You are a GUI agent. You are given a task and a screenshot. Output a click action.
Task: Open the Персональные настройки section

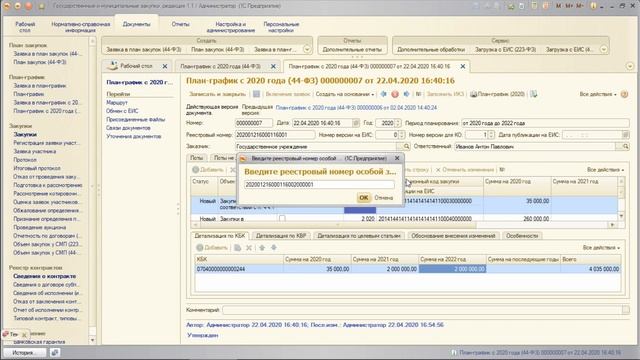(x=281, y=27)
